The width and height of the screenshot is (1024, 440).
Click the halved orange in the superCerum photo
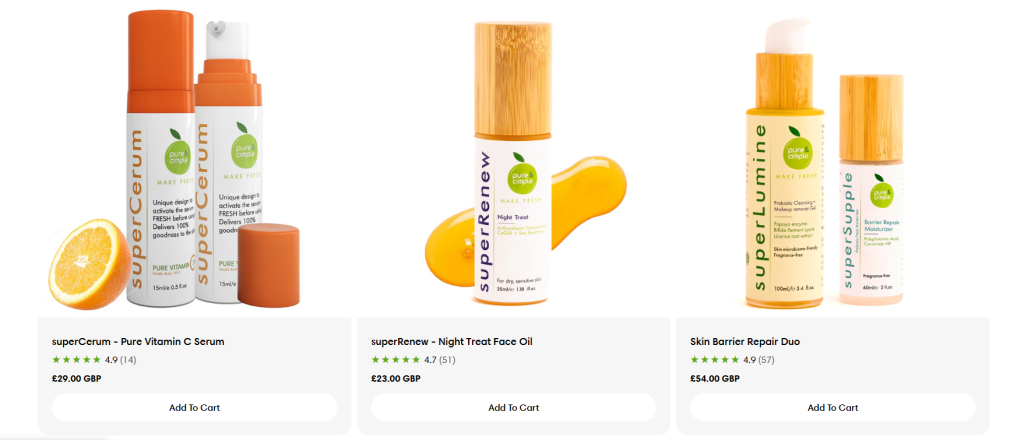click(89, 264)
